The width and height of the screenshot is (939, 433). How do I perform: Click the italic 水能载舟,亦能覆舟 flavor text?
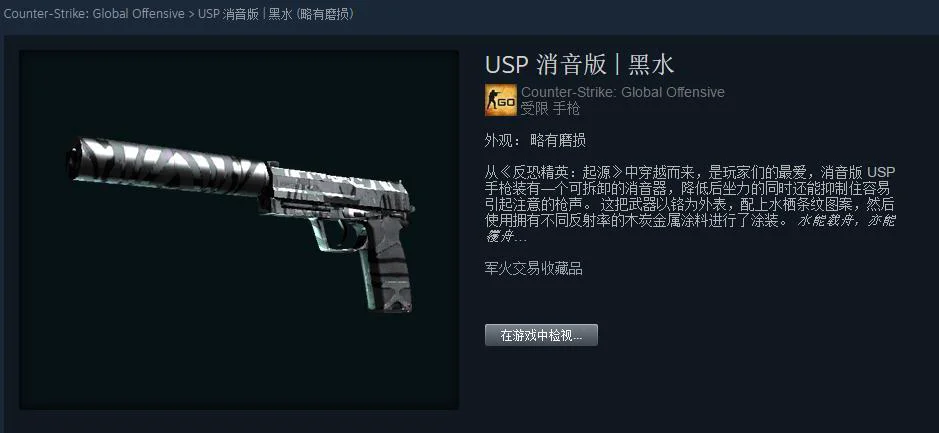pos(690,229)
